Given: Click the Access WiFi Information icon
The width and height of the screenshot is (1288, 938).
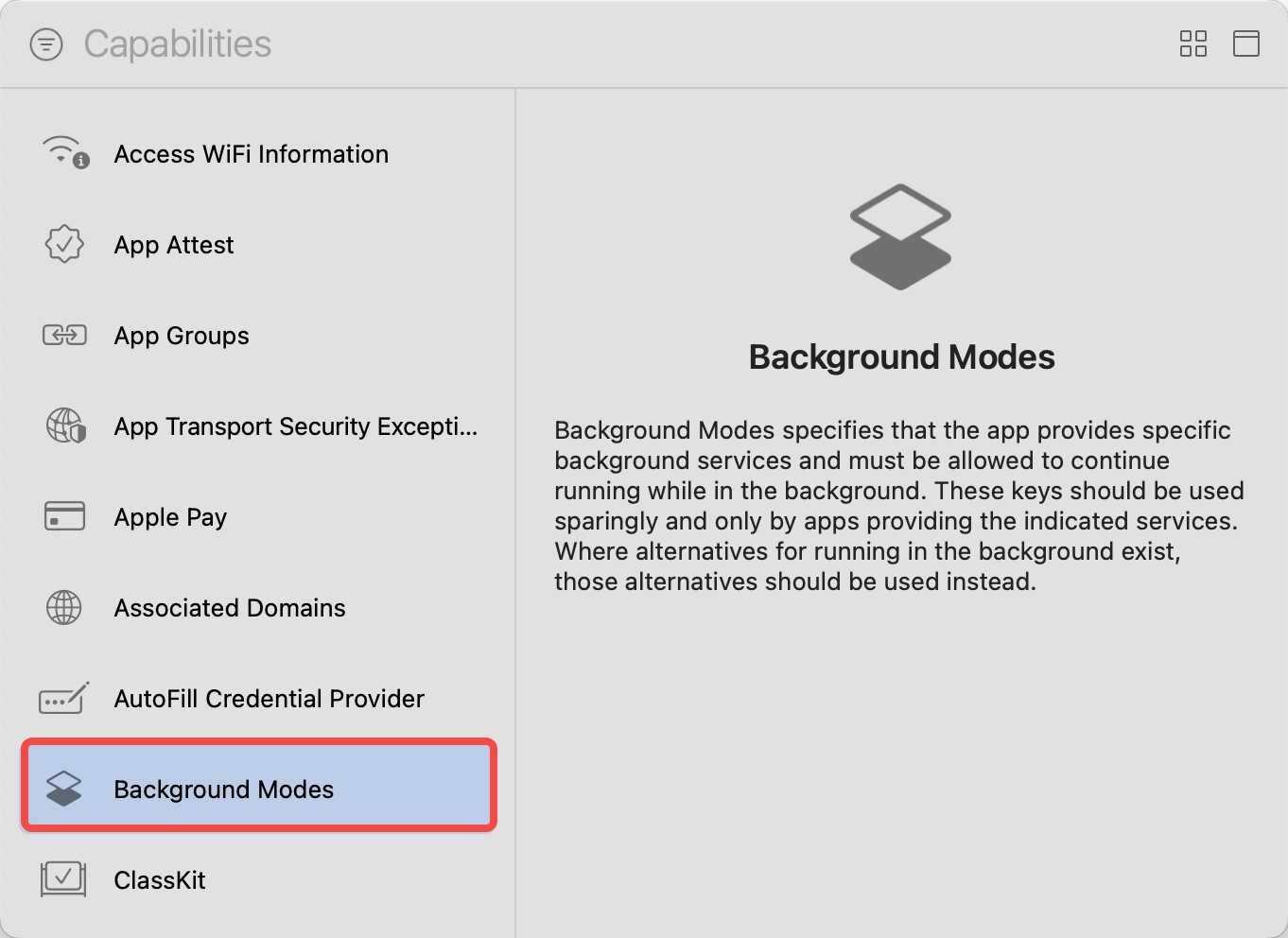Looking at the screenshot, I should point(65,152).
